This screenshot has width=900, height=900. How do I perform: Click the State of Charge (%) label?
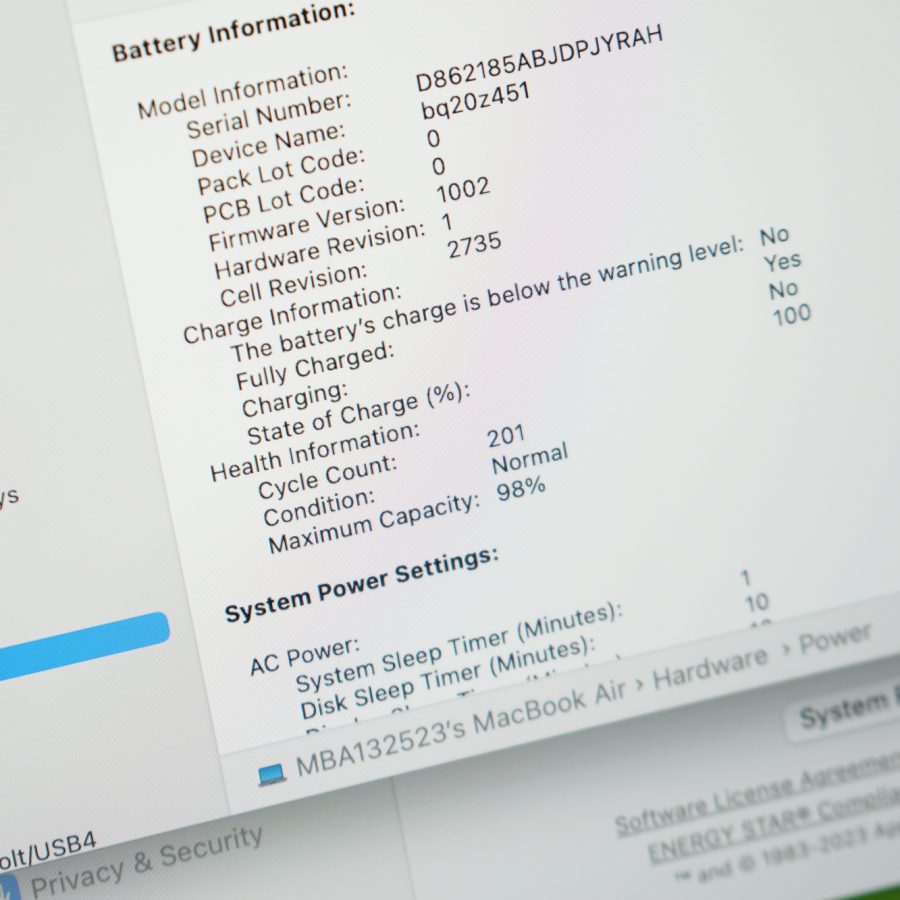pos(359,413)
